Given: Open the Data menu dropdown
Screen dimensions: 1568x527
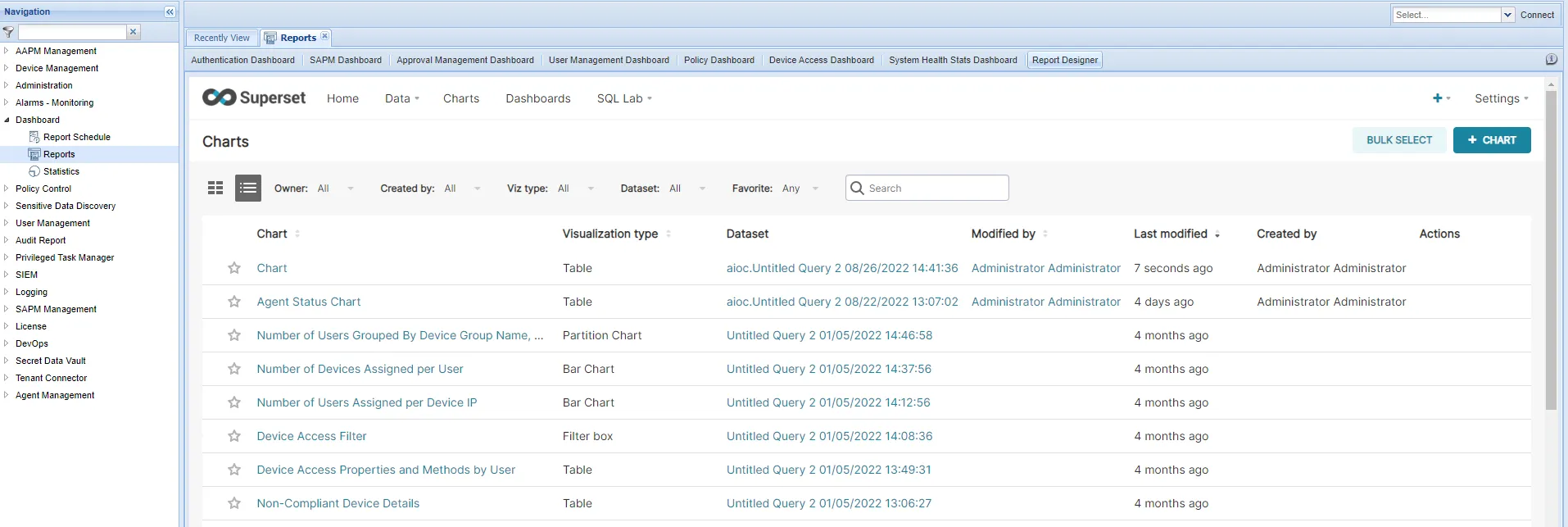Looking at the screenshot, I should point(401,98).
